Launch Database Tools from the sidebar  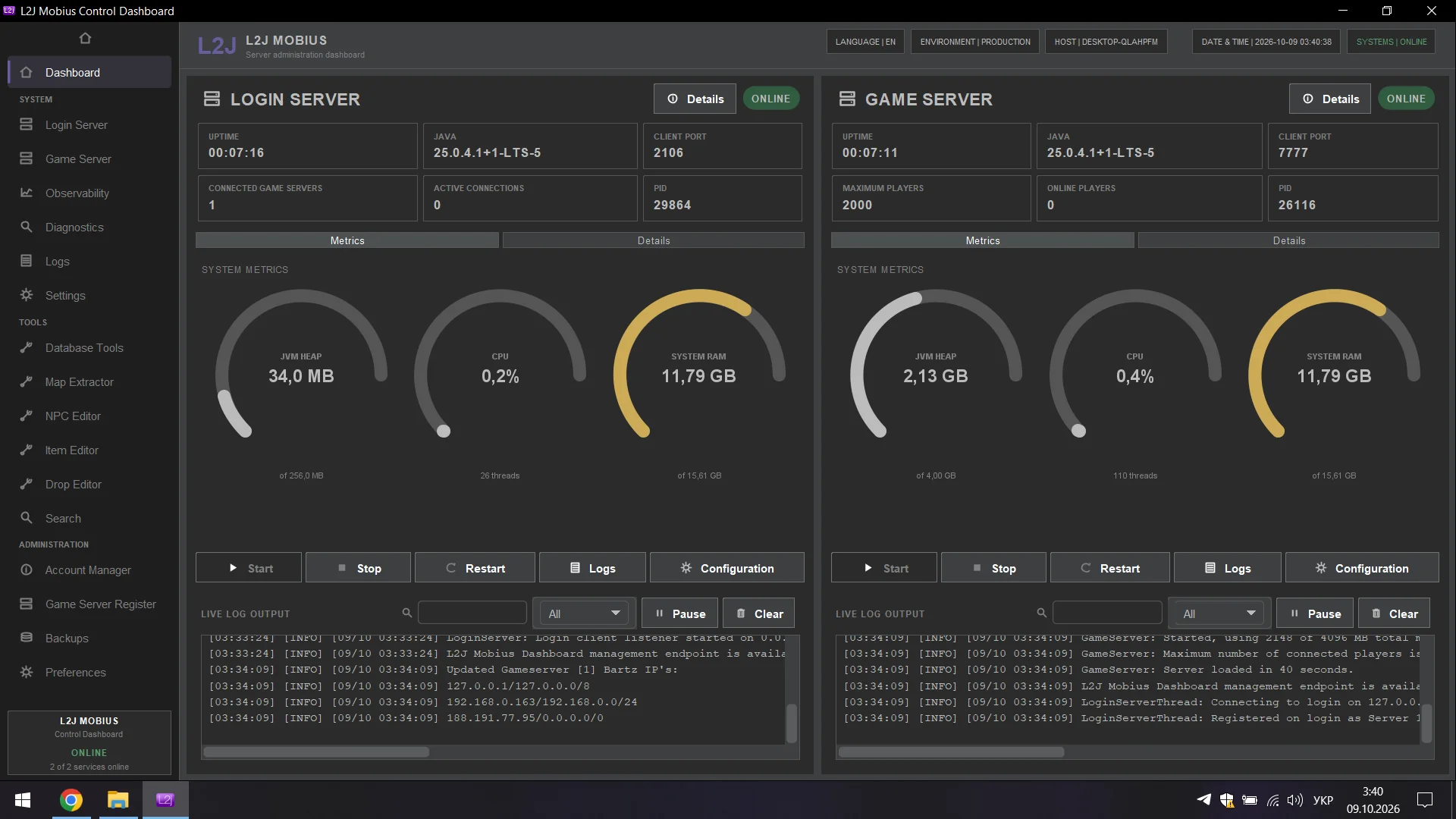(x=89, y=348)
